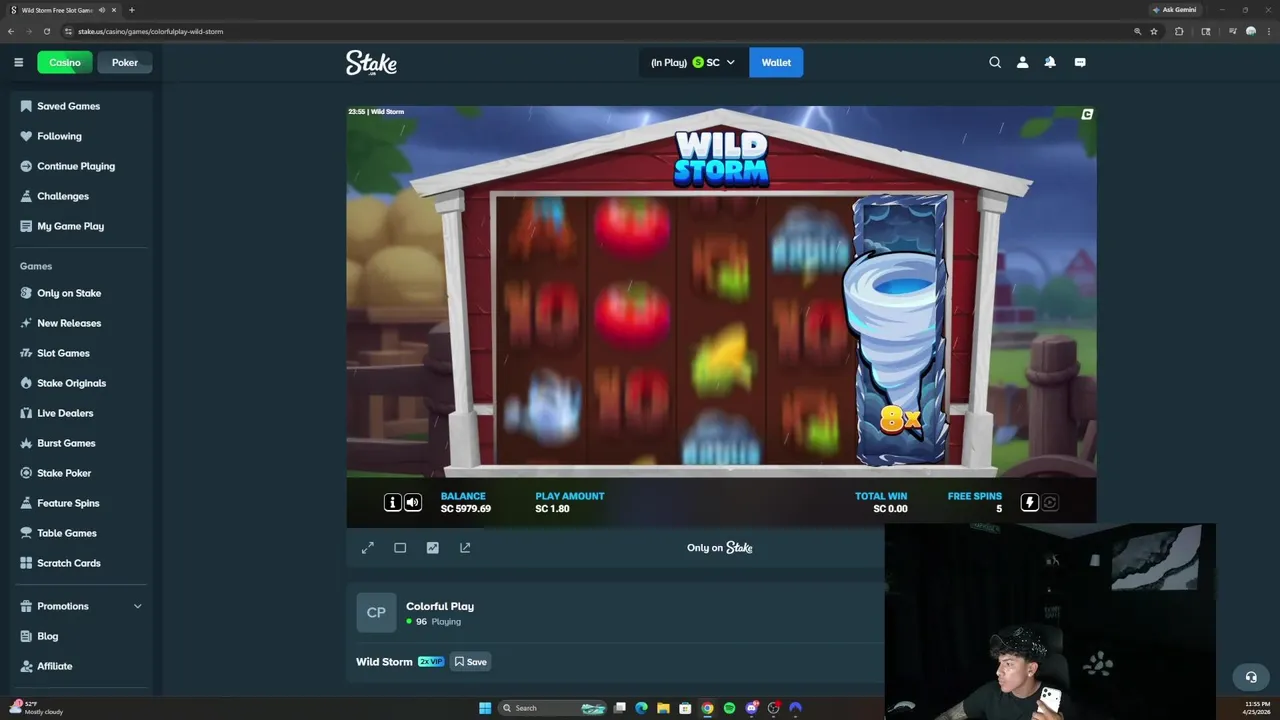
Task: Open the SC currency dropdown
Action: click(692, 62)
